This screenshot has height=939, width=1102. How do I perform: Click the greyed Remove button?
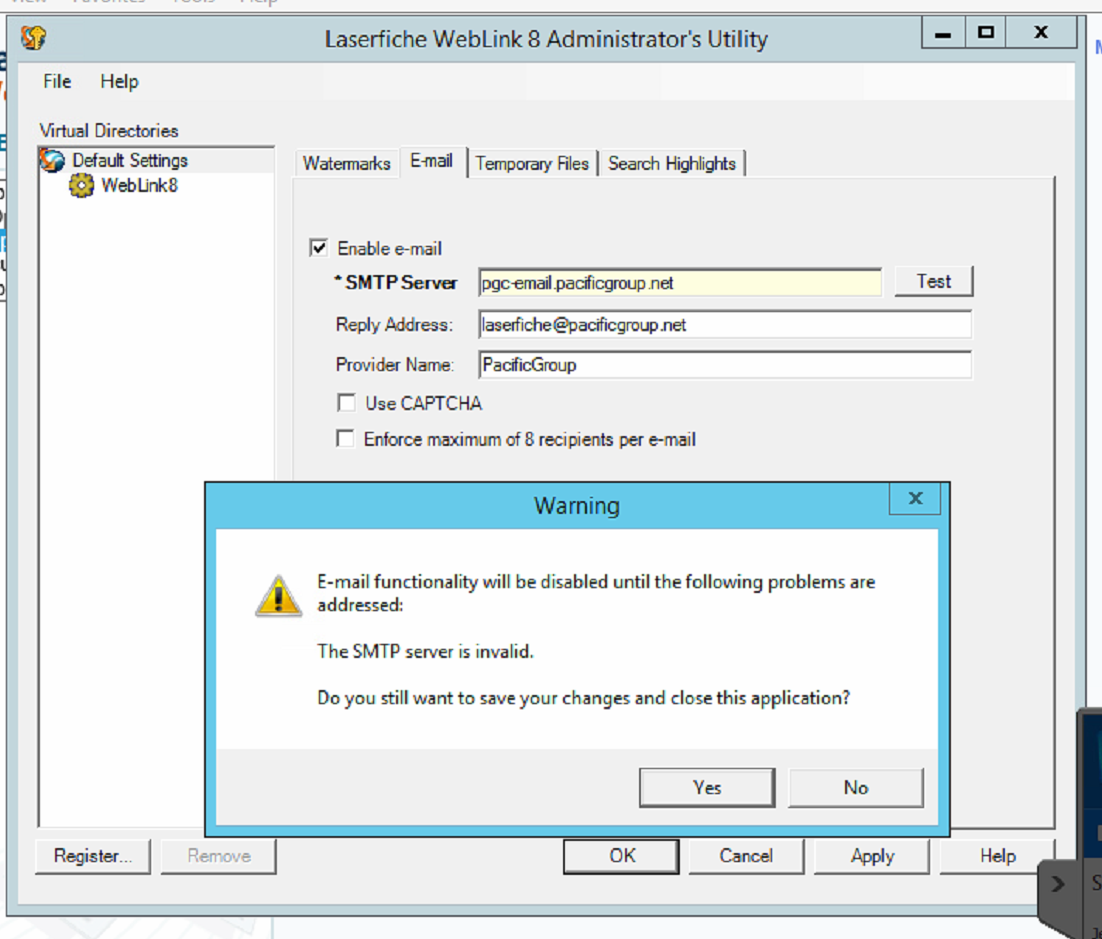(x=219, y=856)
